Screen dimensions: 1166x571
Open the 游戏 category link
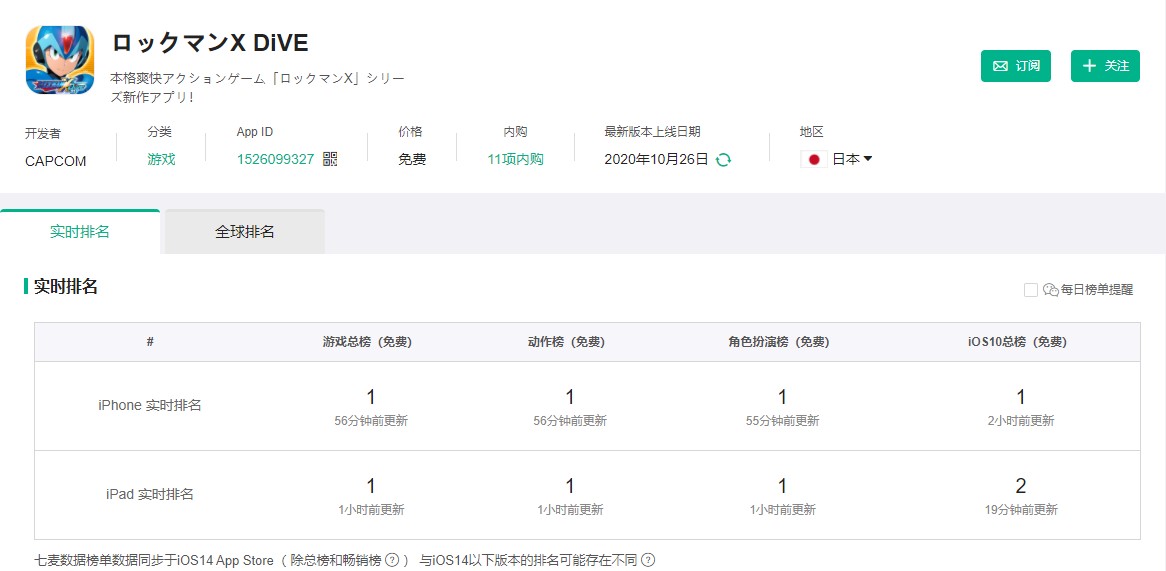click(x=161, y=159)
